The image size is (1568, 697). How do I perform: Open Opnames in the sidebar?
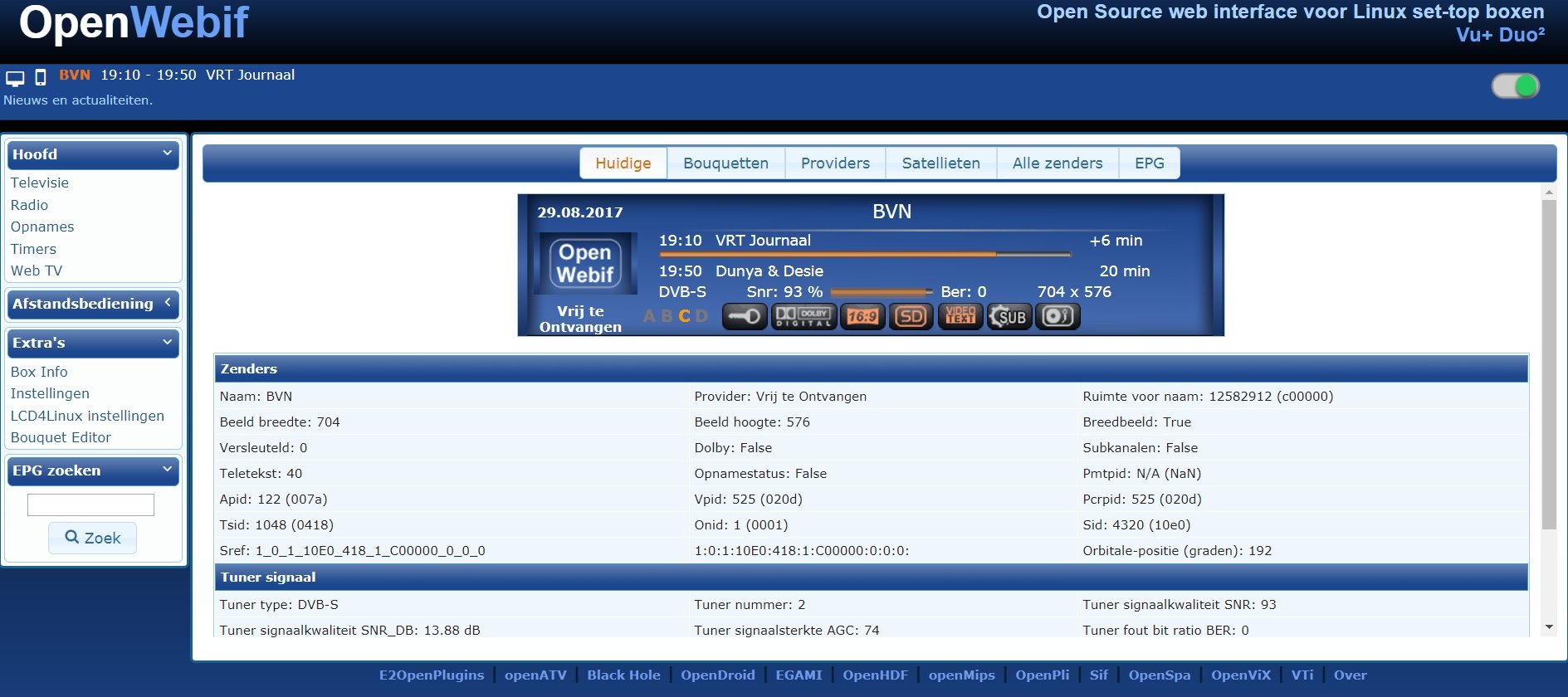pos(42,227)
